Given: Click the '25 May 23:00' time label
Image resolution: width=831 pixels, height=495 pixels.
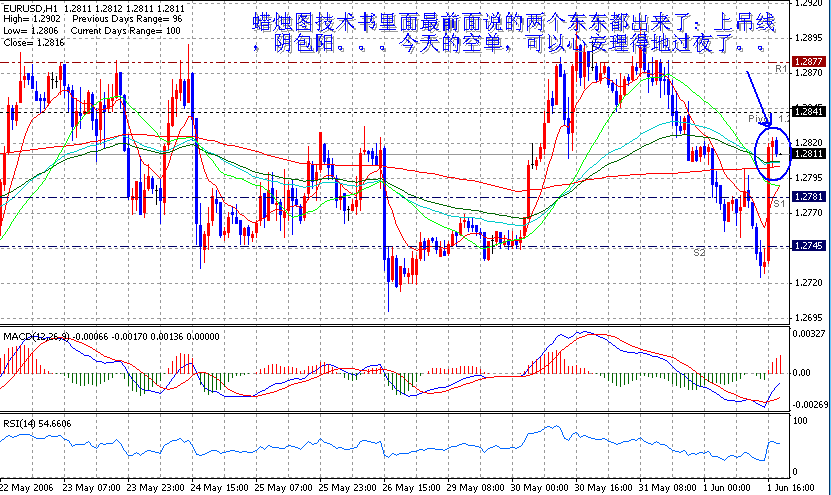Looking at the screenshot, I should coord(347,488).
